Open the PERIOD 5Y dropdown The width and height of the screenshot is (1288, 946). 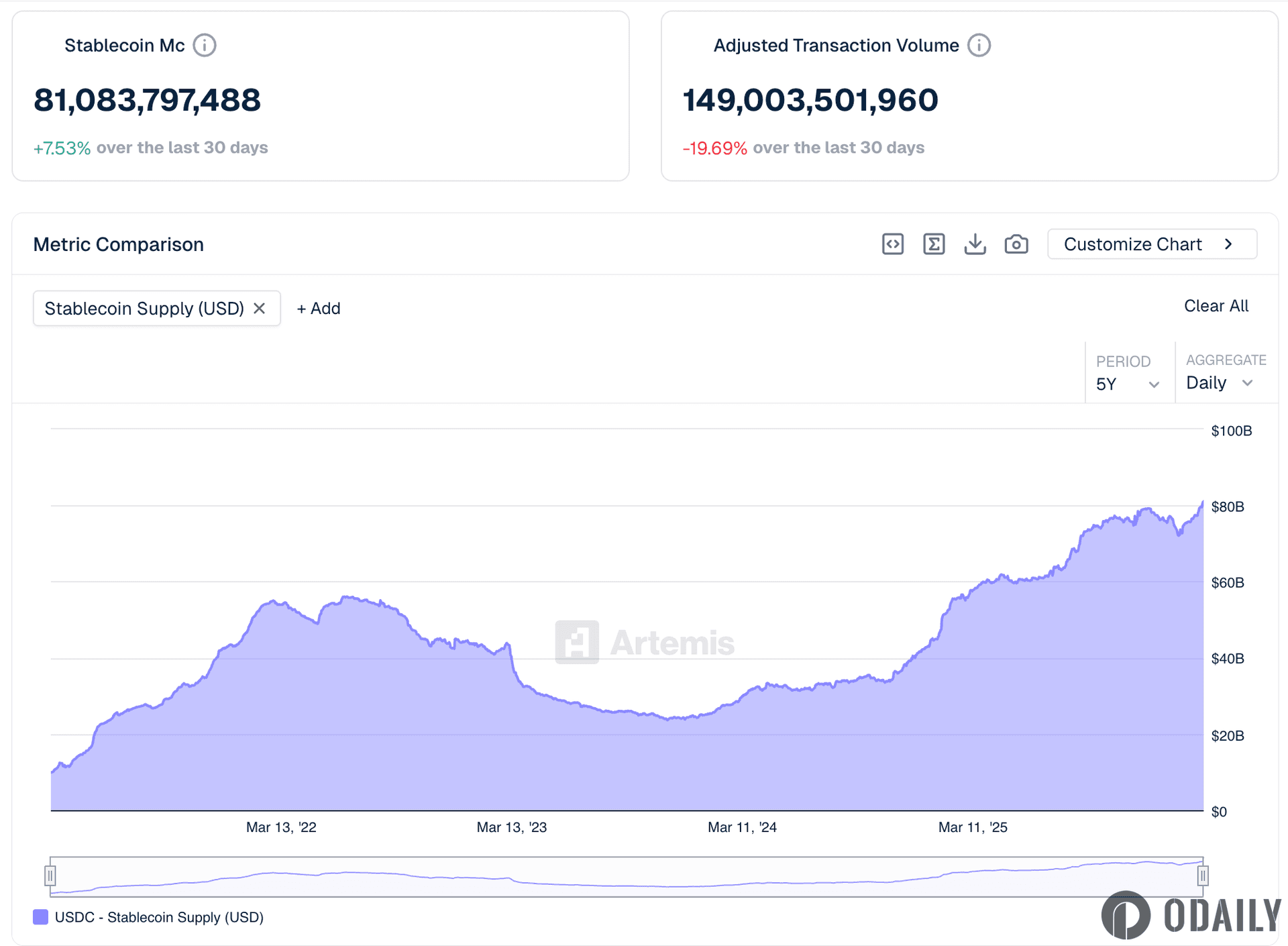click(x=1127, y=384)
